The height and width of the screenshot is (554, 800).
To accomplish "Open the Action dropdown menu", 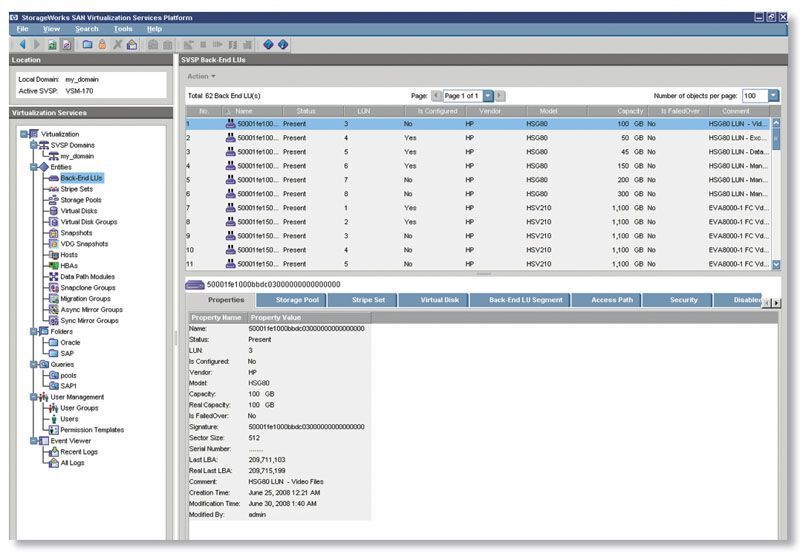I will pyautogui.click(x=201, y=76).
